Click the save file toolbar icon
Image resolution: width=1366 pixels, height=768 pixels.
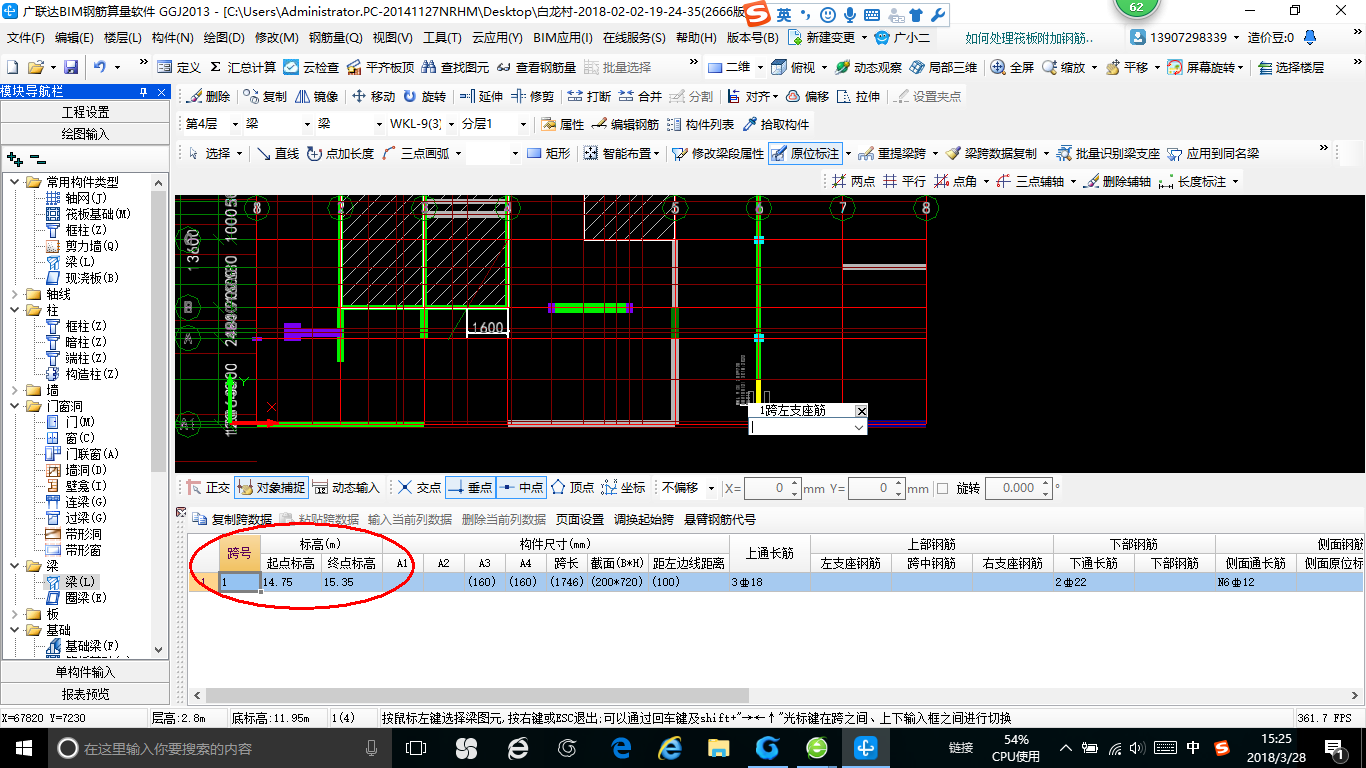pyautogui.click(x=71, y=67)
